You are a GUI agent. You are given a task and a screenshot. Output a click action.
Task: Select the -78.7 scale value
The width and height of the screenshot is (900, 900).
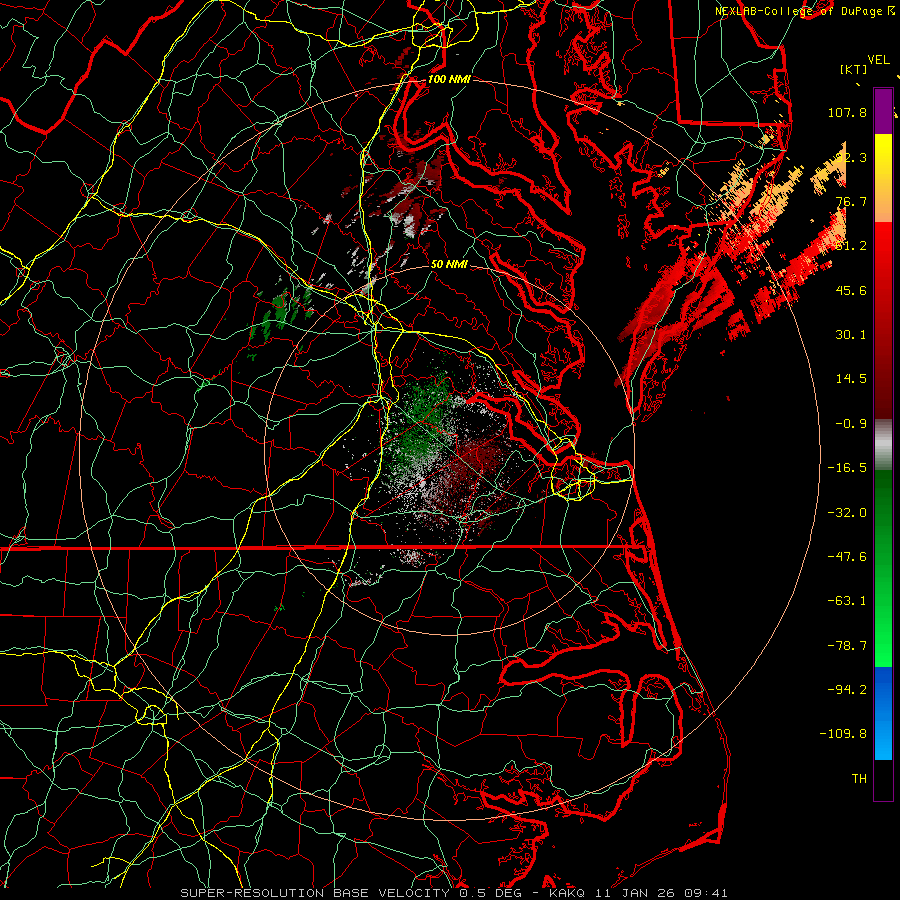(x=847, y=646)
